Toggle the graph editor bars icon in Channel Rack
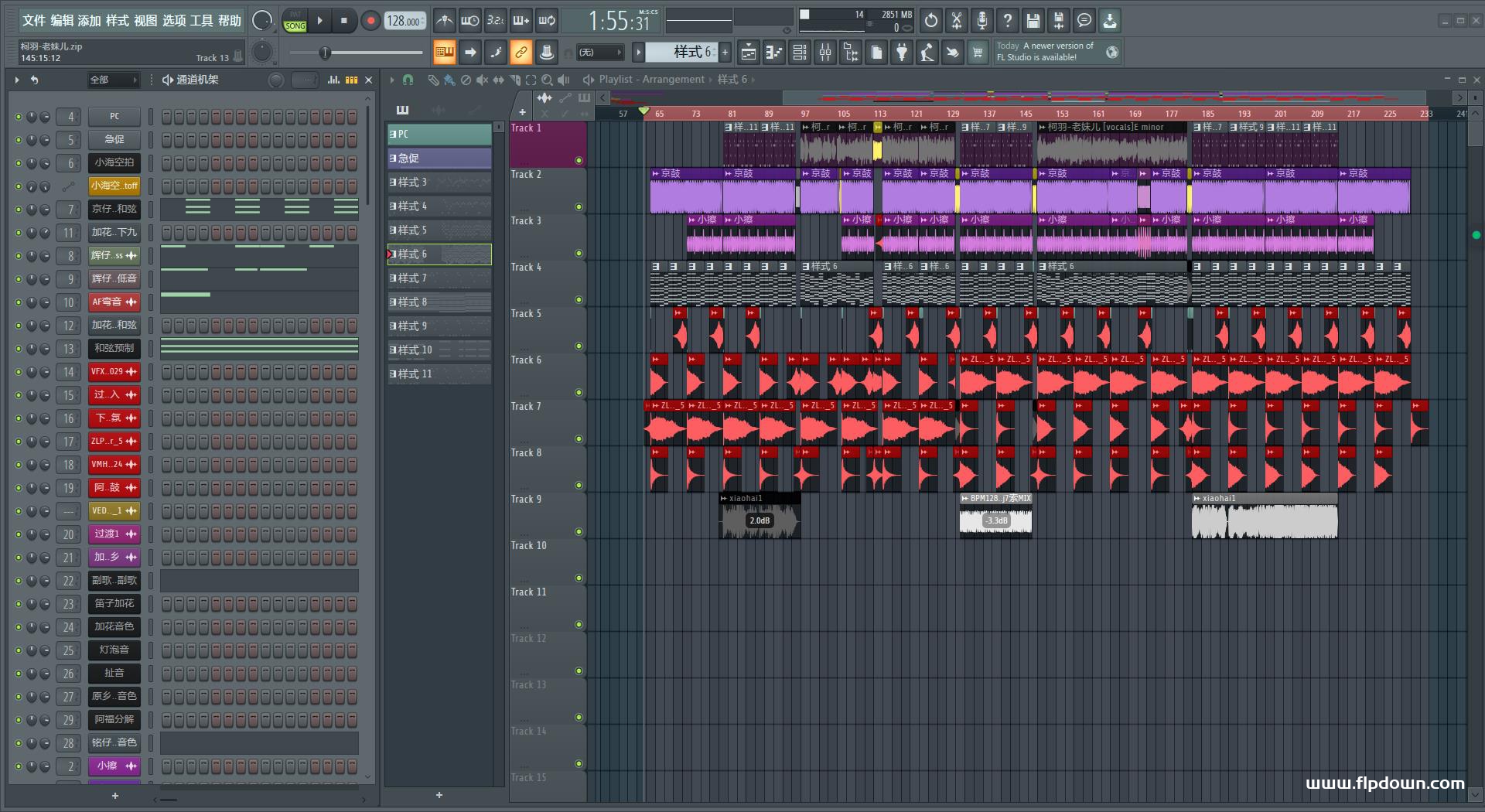The width and height of the screenshot is (1485, 812). point(333,80)
